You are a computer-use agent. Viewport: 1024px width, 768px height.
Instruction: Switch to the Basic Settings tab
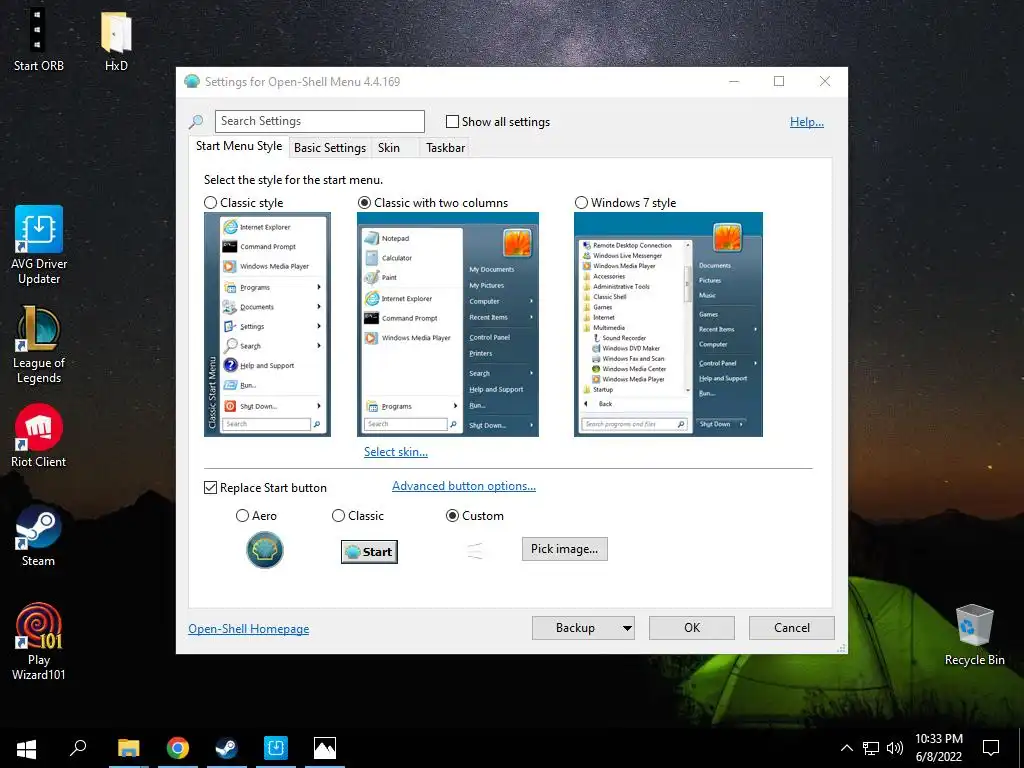[x=330, y=148]
